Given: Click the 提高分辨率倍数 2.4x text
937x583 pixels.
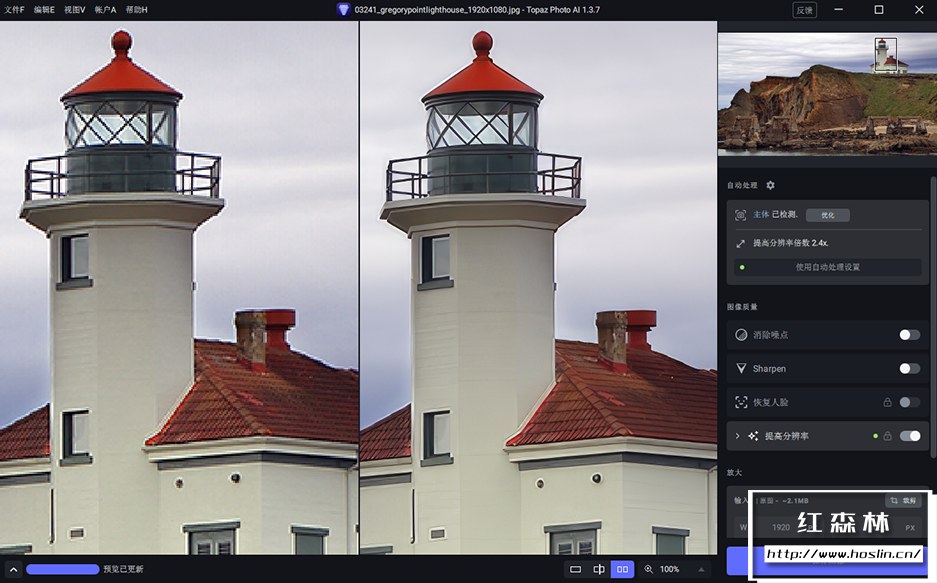Looking at the screenshot, I should coord(790,243).
